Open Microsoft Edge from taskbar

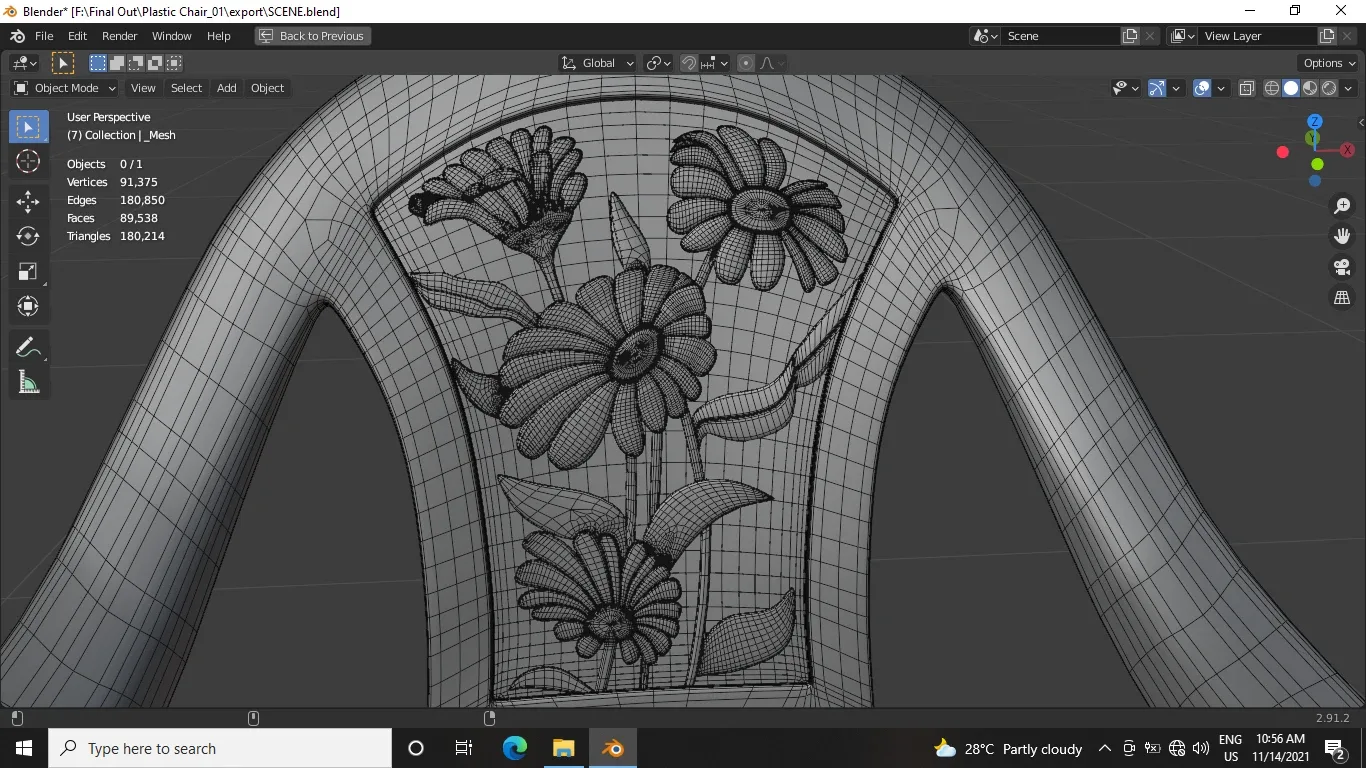[x=514, y=748]
